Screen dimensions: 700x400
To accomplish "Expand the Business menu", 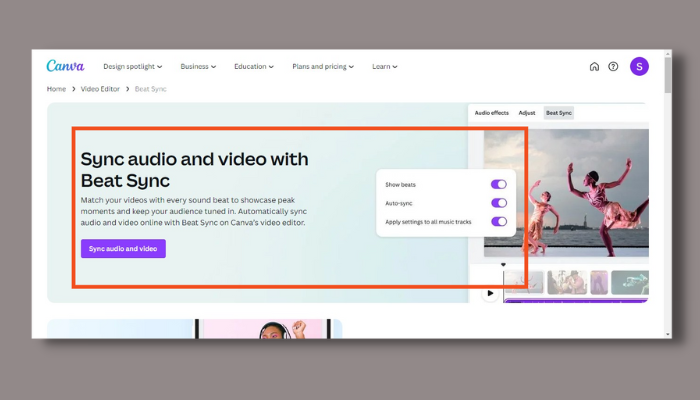I will 198,67.
